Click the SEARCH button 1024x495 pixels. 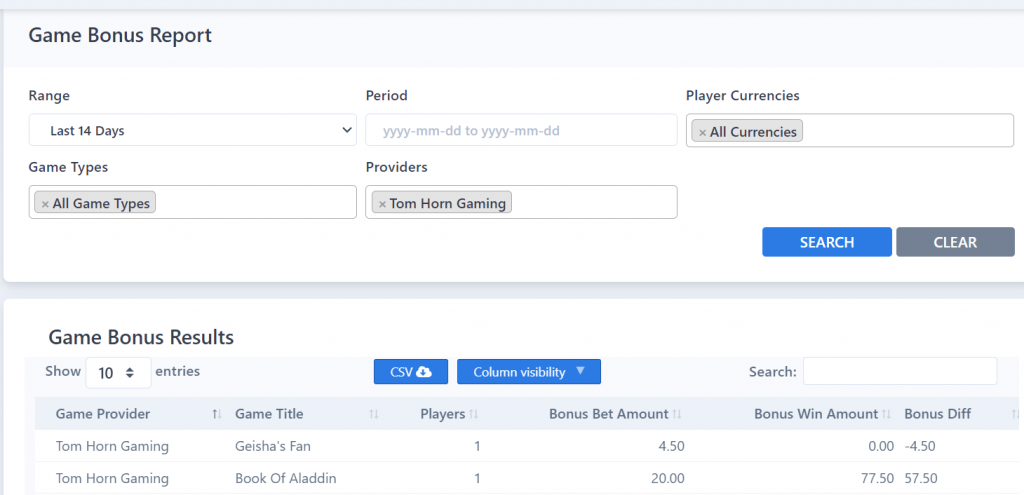click(827, 242)
